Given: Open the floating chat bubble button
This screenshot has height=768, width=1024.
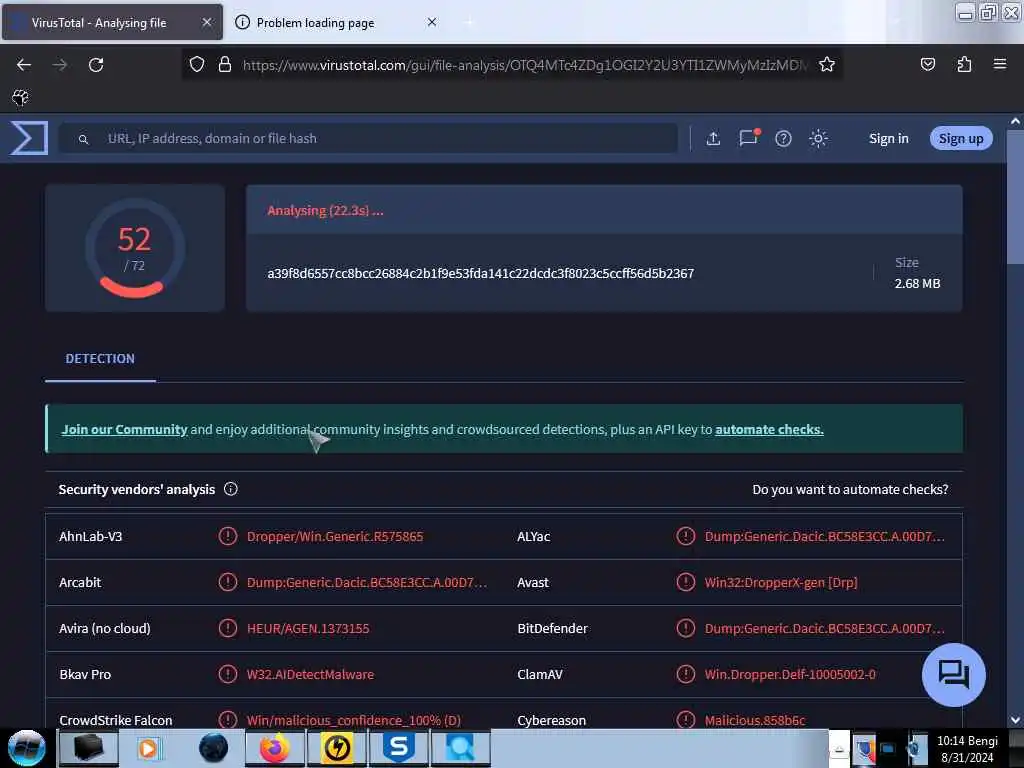Looking at the screenshot, I should pyautogui.click(x=953, y=675).
